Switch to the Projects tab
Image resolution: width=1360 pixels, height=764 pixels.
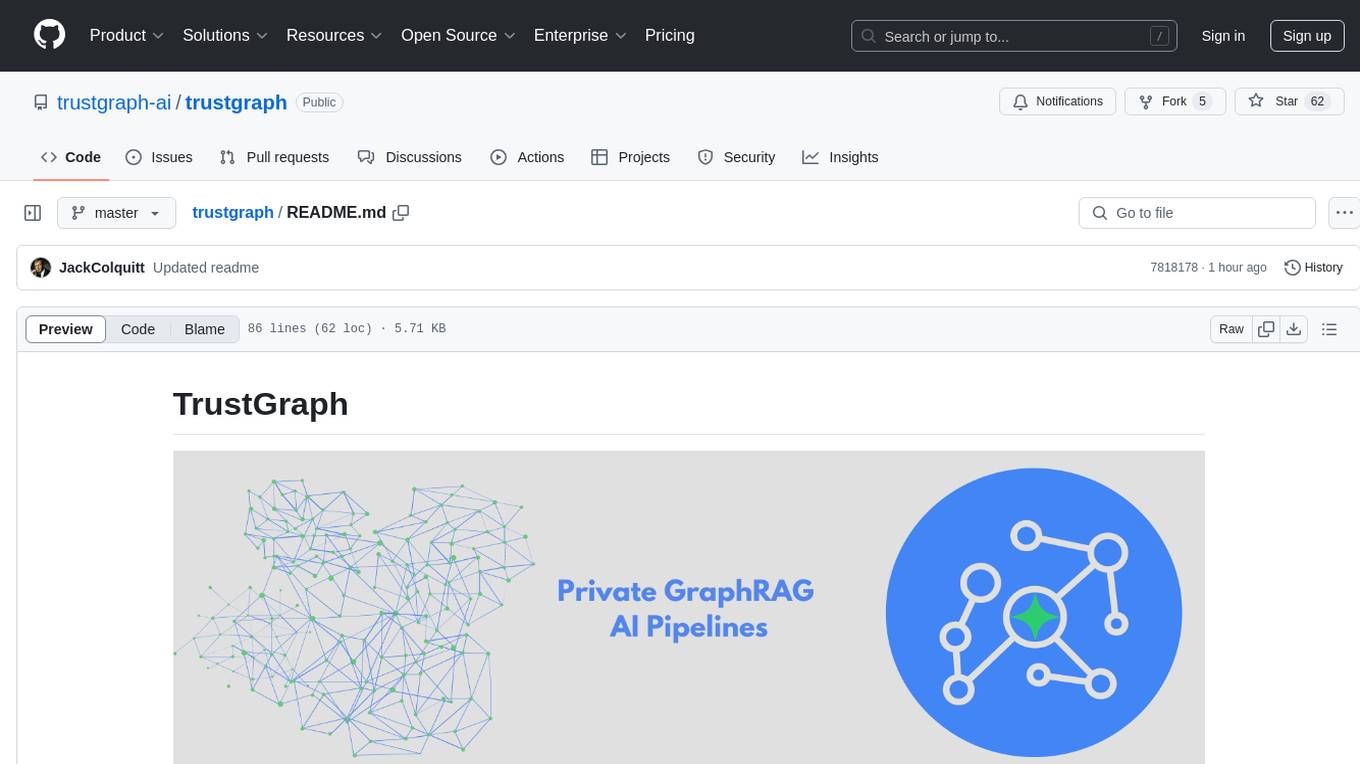click(x=630, y=157)
